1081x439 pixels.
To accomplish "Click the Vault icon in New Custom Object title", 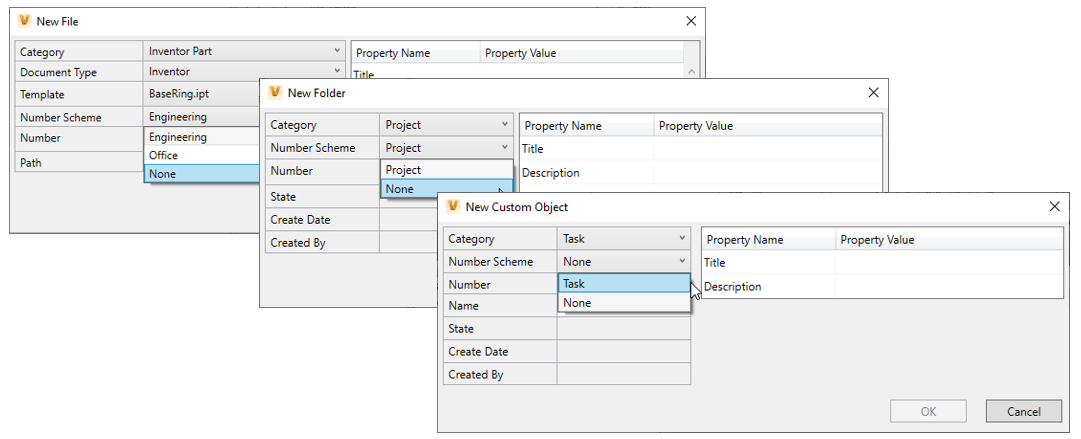I will (452, 207).
